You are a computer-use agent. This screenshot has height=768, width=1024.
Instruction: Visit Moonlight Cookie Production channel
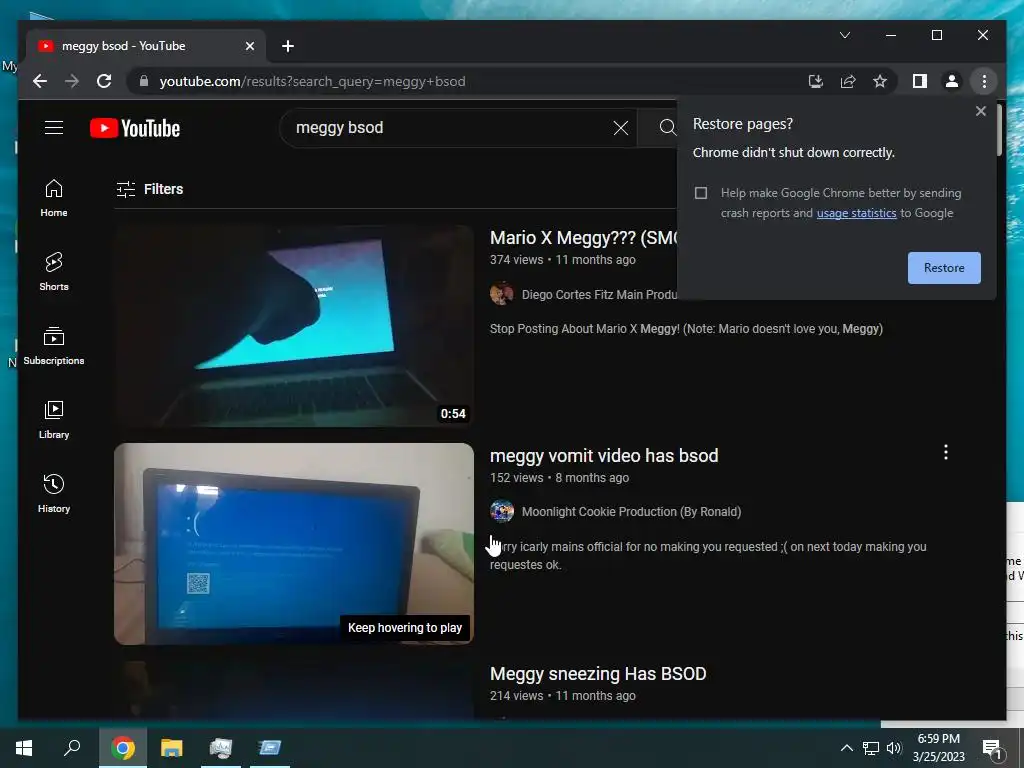pyautogui.click(x=631, y=512)
